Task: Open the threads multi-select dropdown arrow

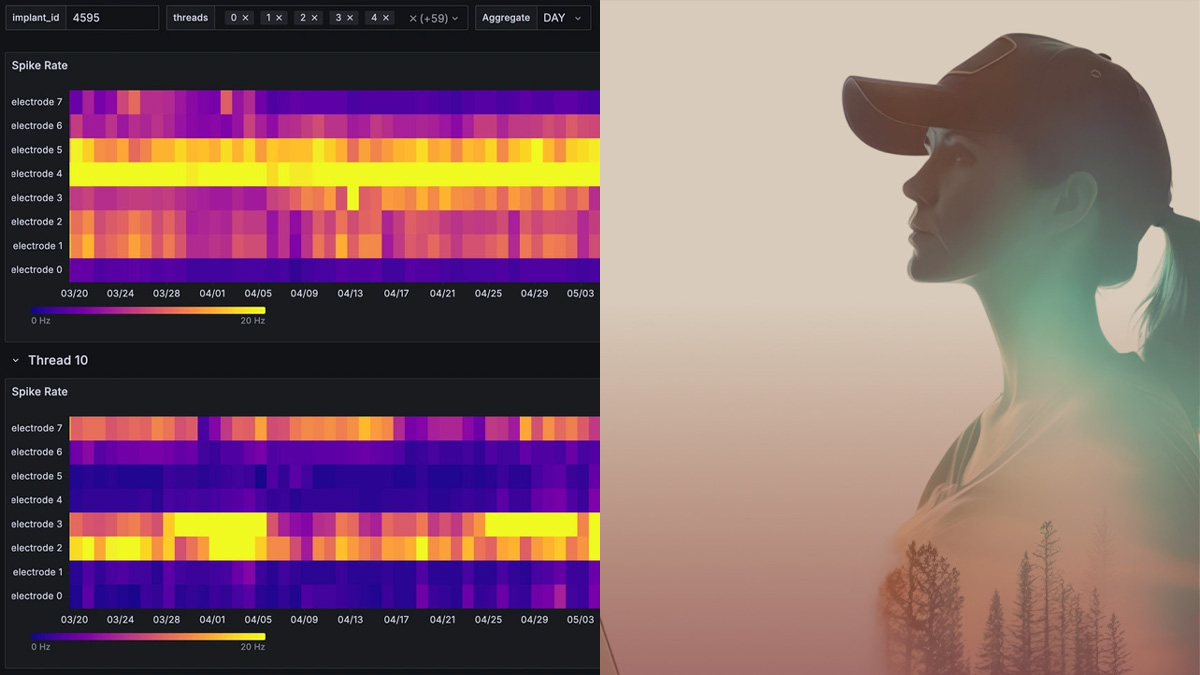Action: tap(456, 18)
